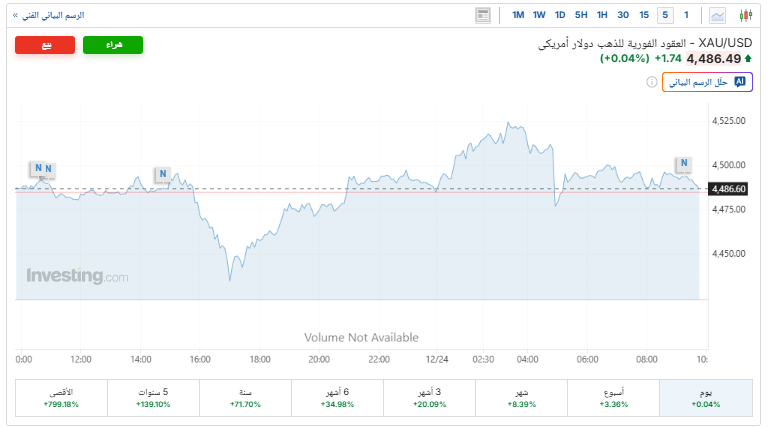Switch to candlestick chart type icon
Viewport: 772px width, 427px height.
click(745, 15)
